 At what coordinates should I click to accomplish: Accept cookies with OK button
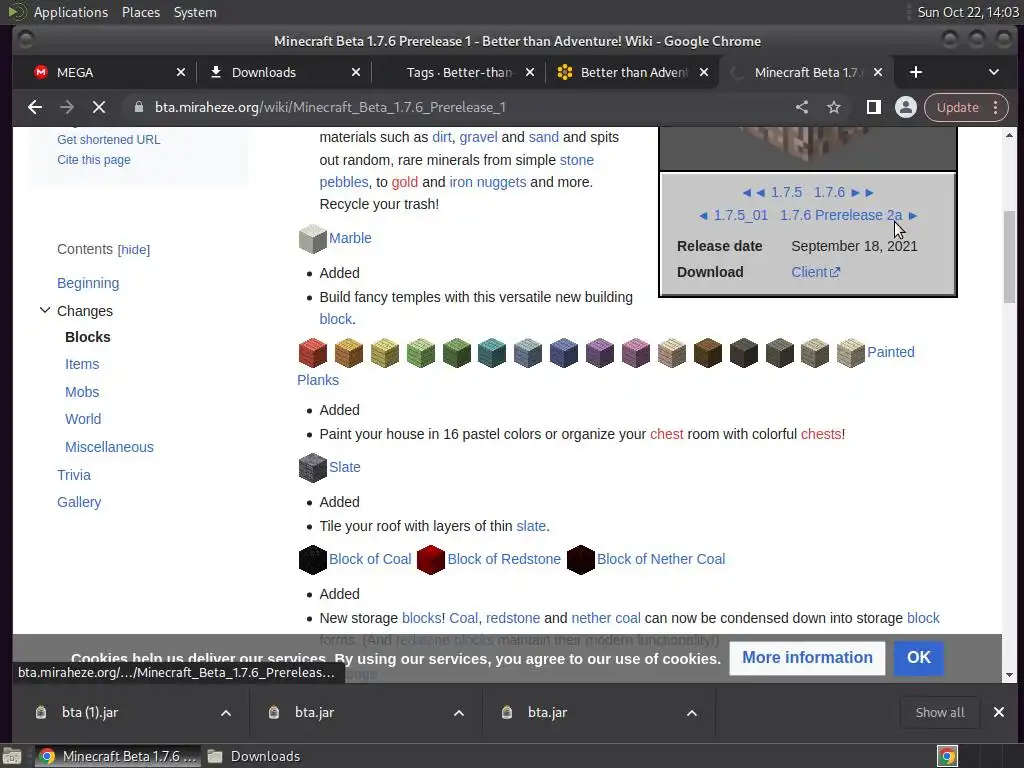click(x=918, y=658)
